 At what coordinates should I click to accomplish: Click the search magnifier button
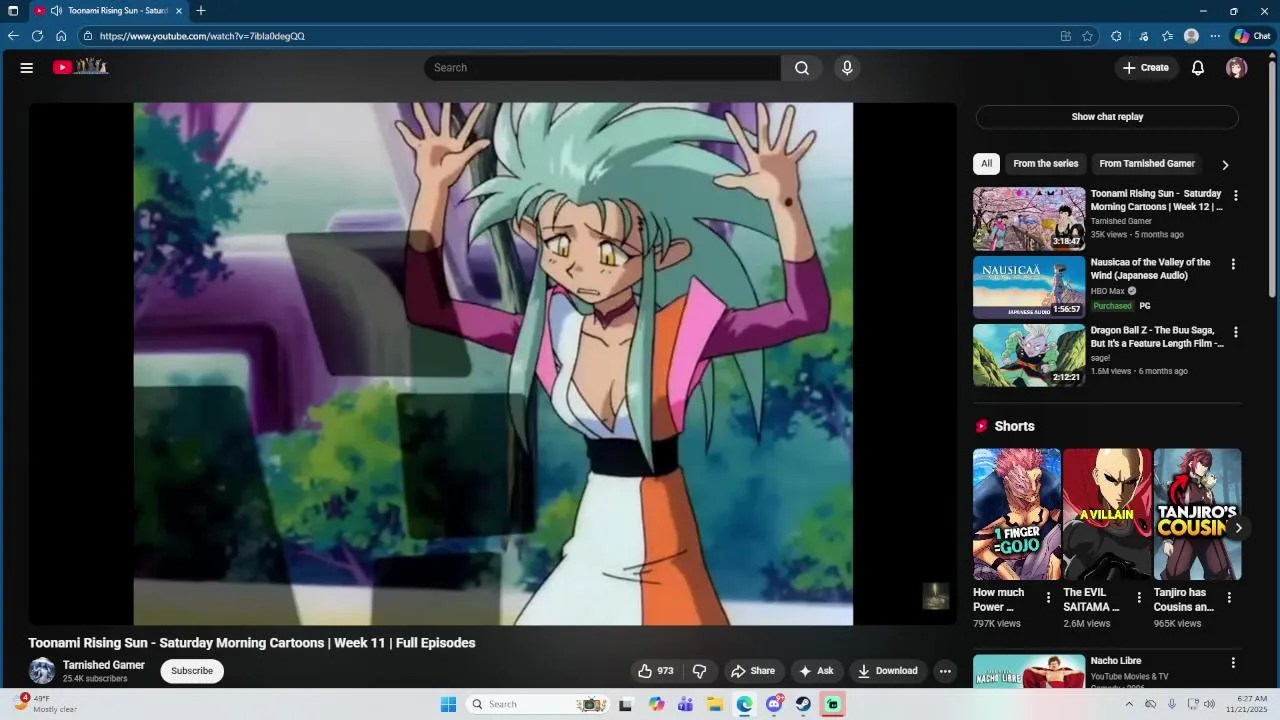tap(802, 68)
